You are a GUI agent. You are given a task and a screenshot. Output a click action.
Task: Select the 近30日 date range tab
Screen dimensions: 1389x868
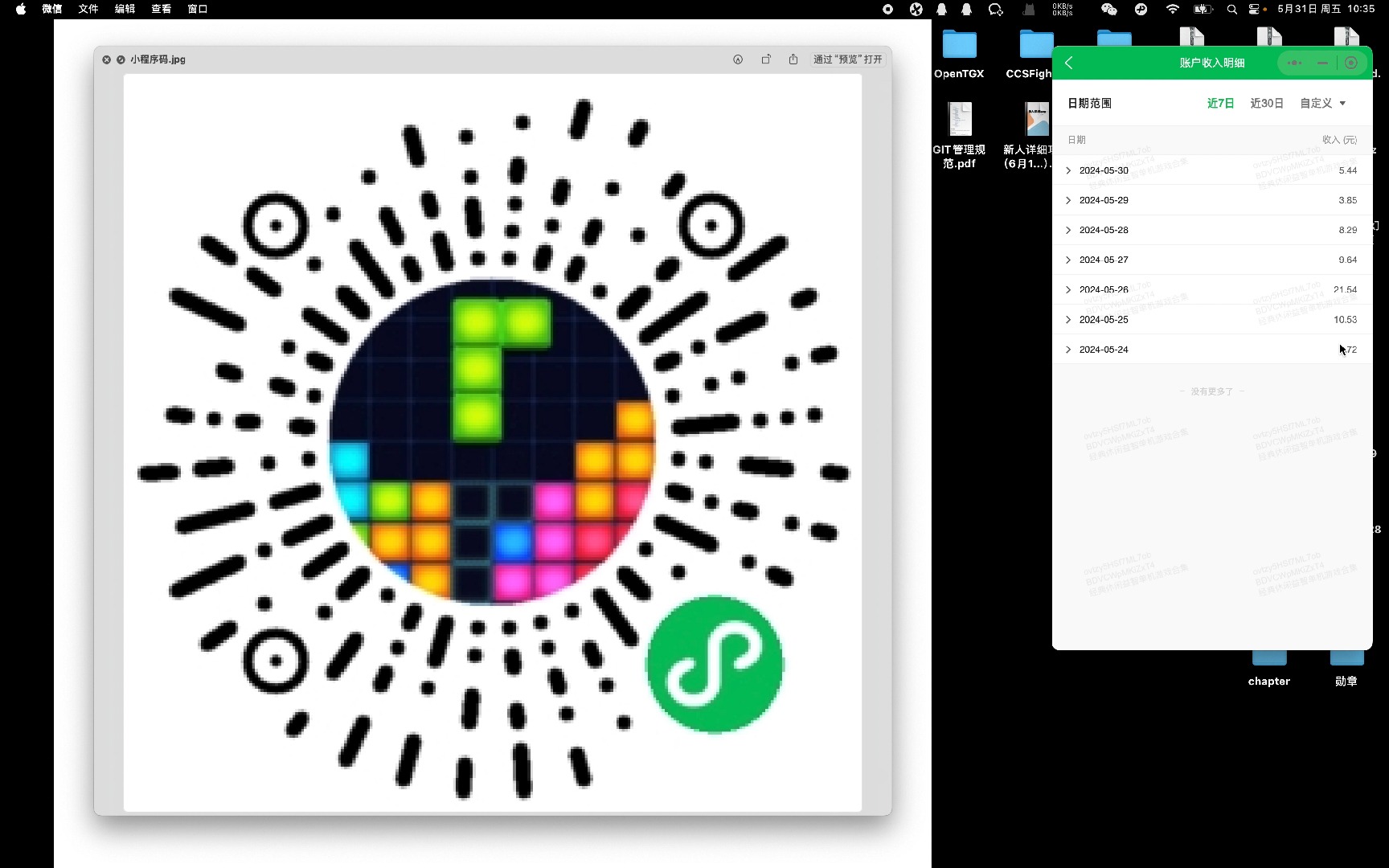pos(1267,103)
